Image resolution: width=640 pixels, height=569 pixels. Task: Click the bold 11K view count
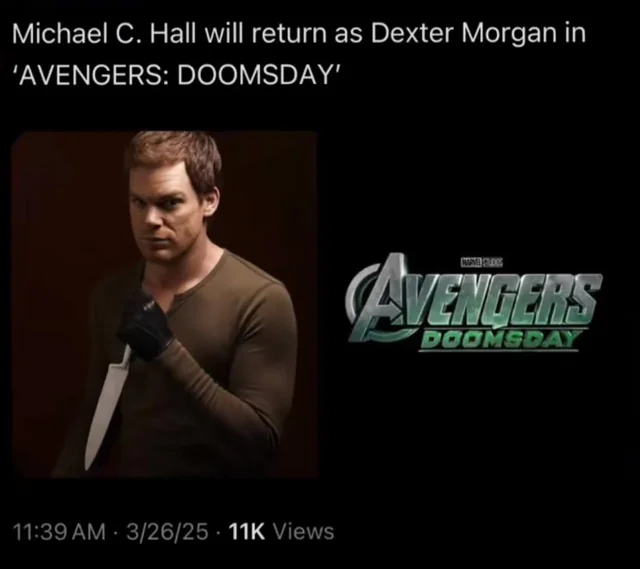(247, 532)
